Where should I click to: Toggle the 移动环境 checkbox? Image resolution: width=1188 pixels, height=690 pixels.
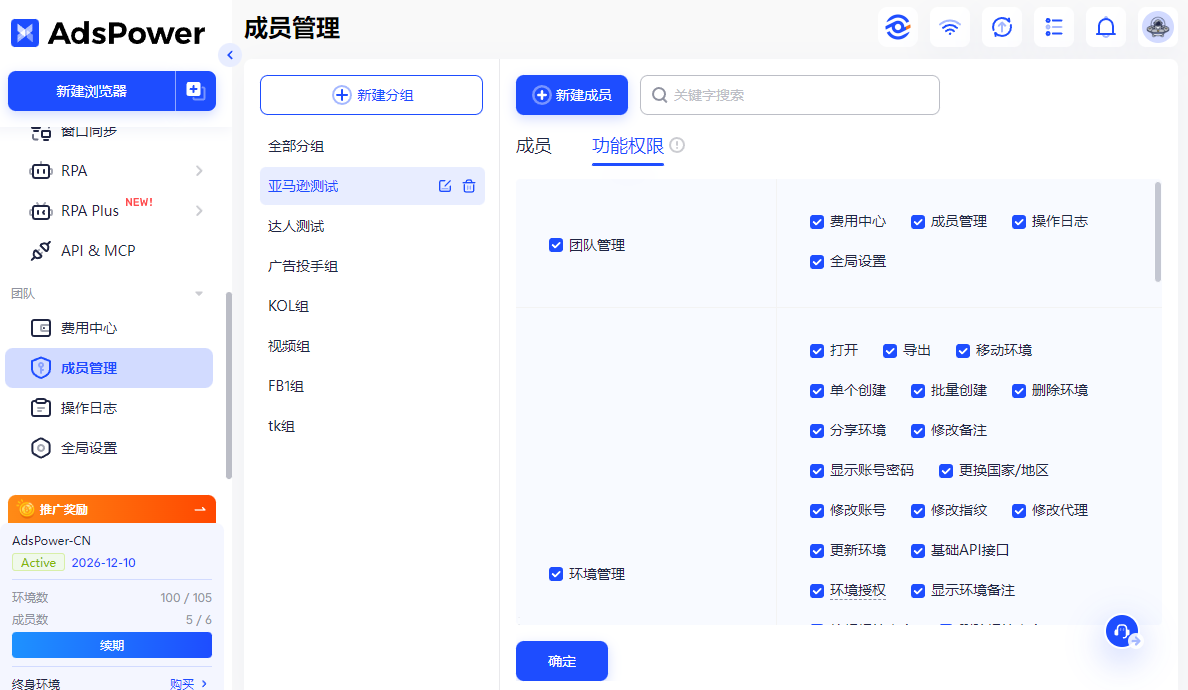click(963, 350)
